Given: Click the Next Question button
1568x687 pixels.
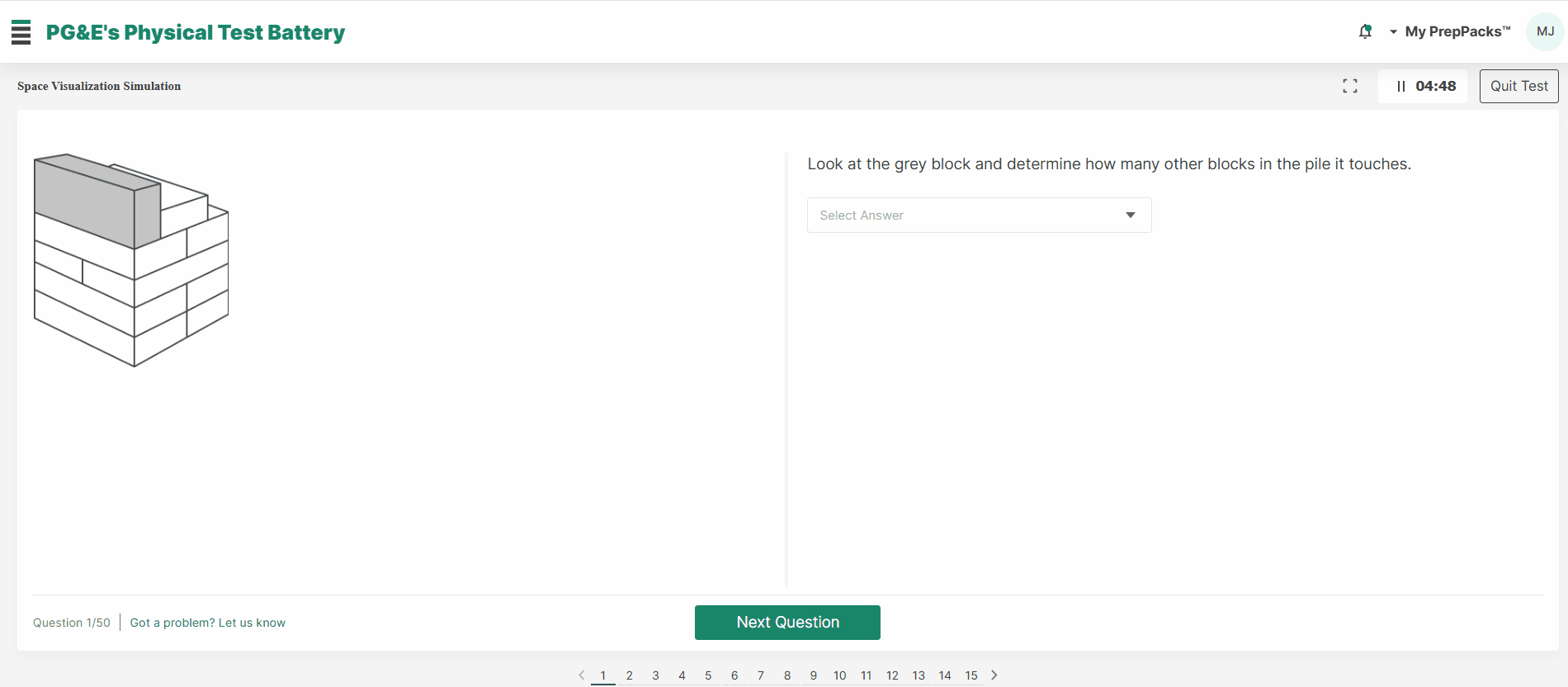Looking at the screenshot, I should 787,623.
